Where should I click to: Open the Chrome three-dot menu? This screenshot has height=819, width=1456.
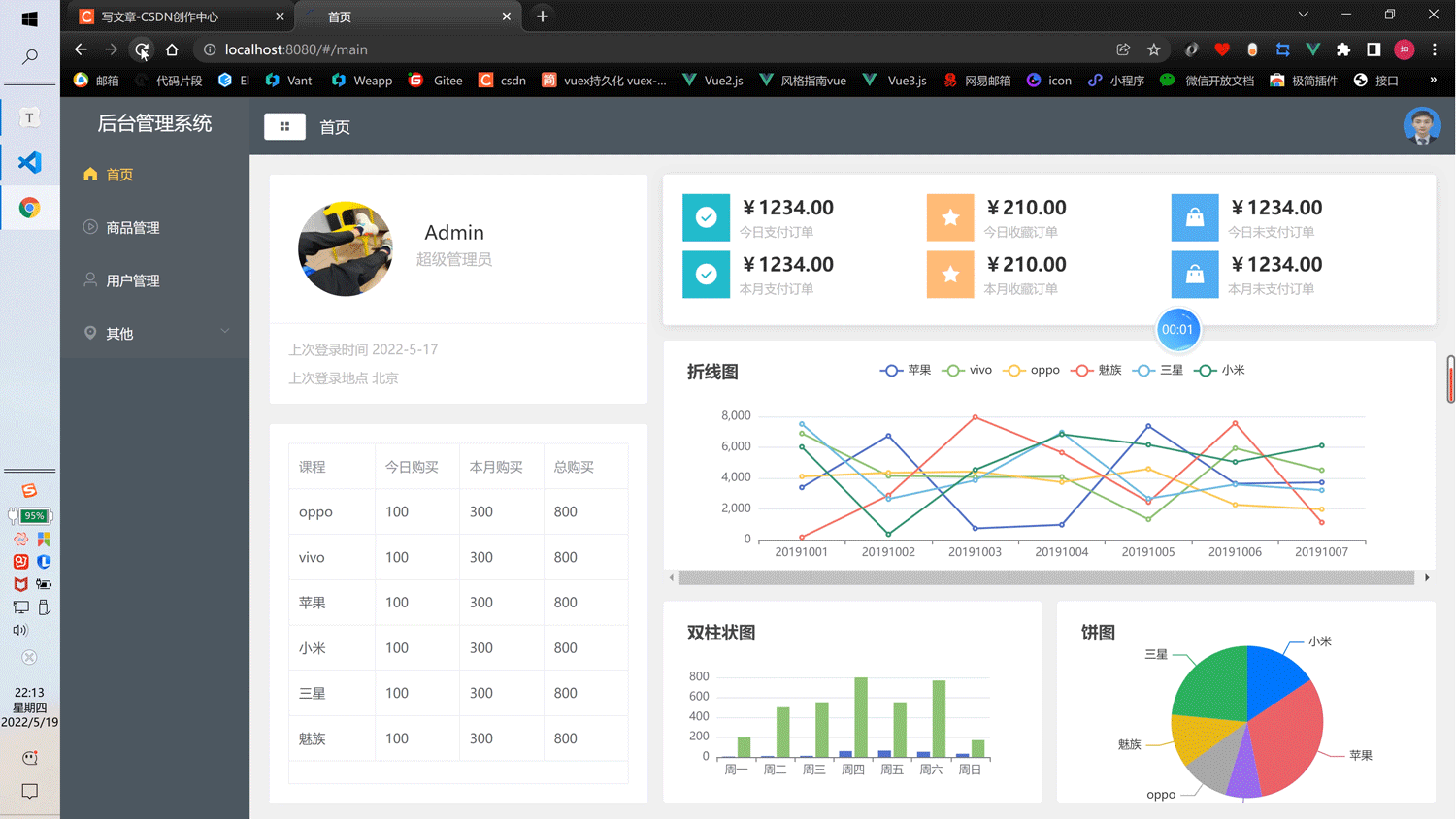pos(1435,49)
